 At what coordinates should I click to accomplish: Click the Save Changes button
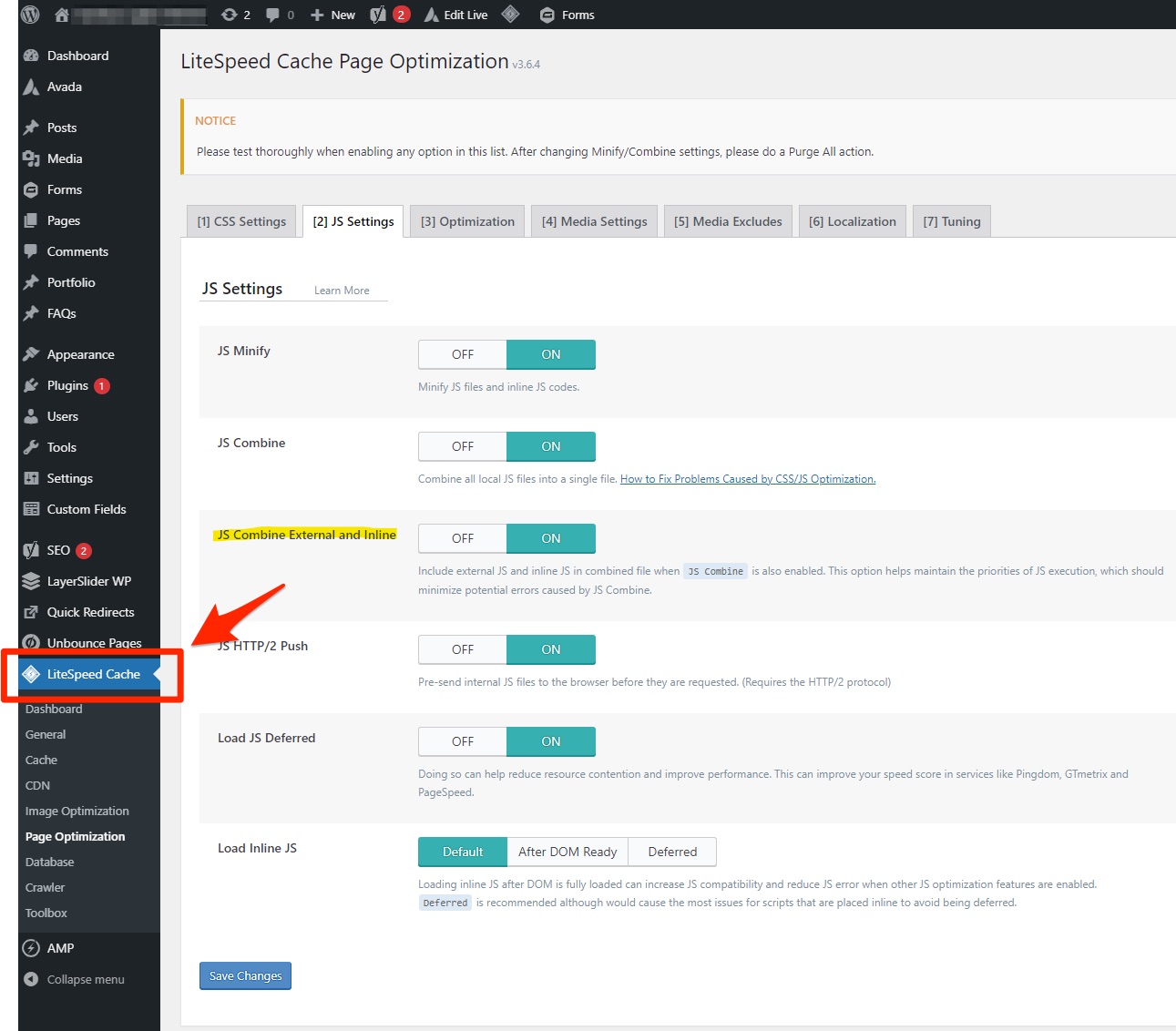(245, 975)
